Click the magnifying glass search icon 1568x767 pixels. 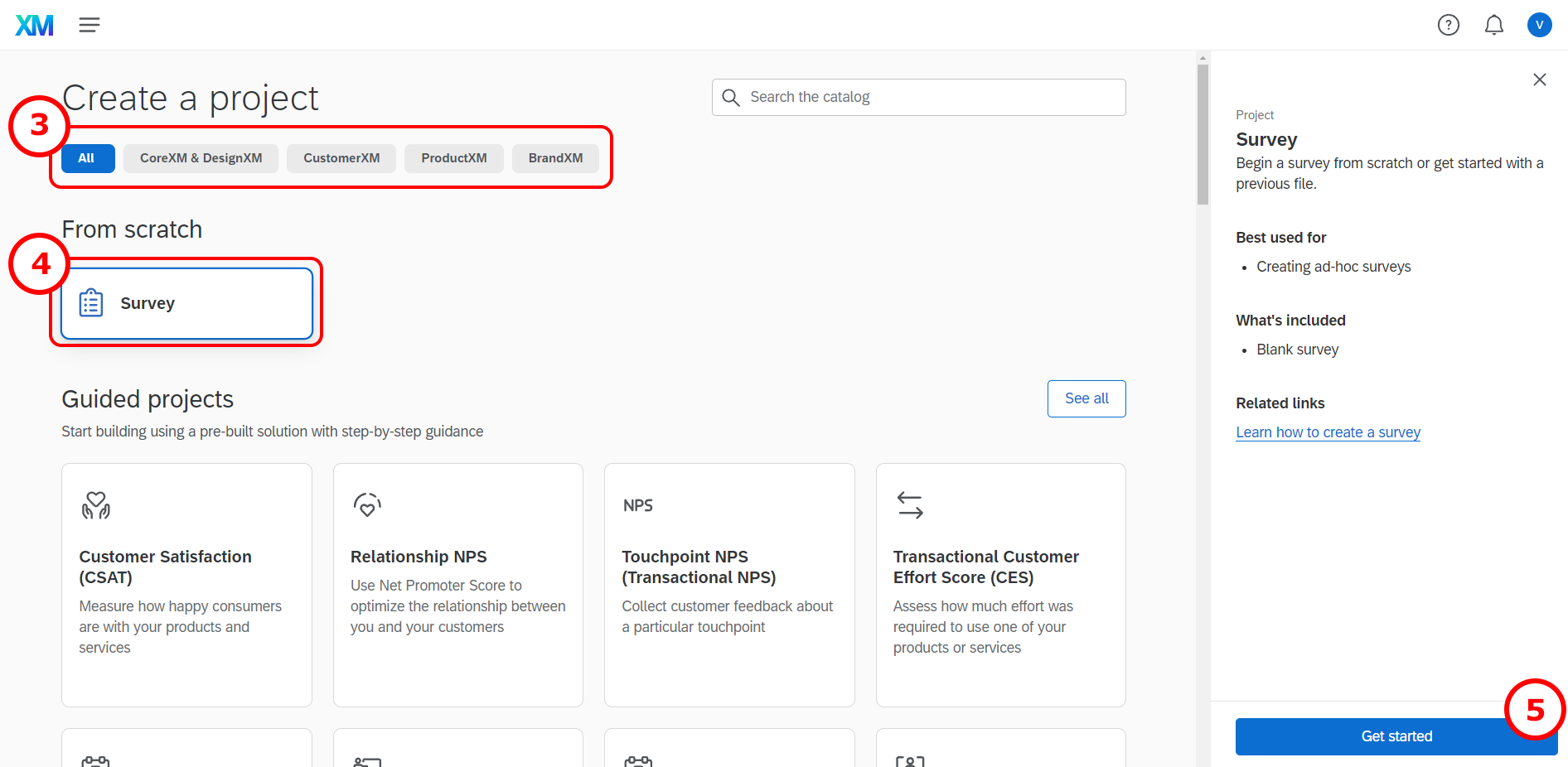point(730,98)
